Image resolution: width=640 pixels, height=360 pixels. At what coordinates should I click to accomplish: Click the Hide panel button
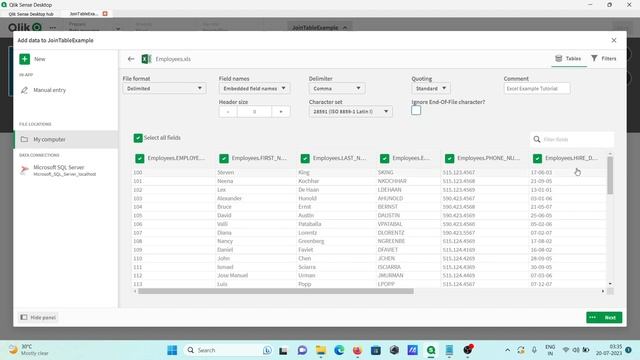[x=38, y=317]
